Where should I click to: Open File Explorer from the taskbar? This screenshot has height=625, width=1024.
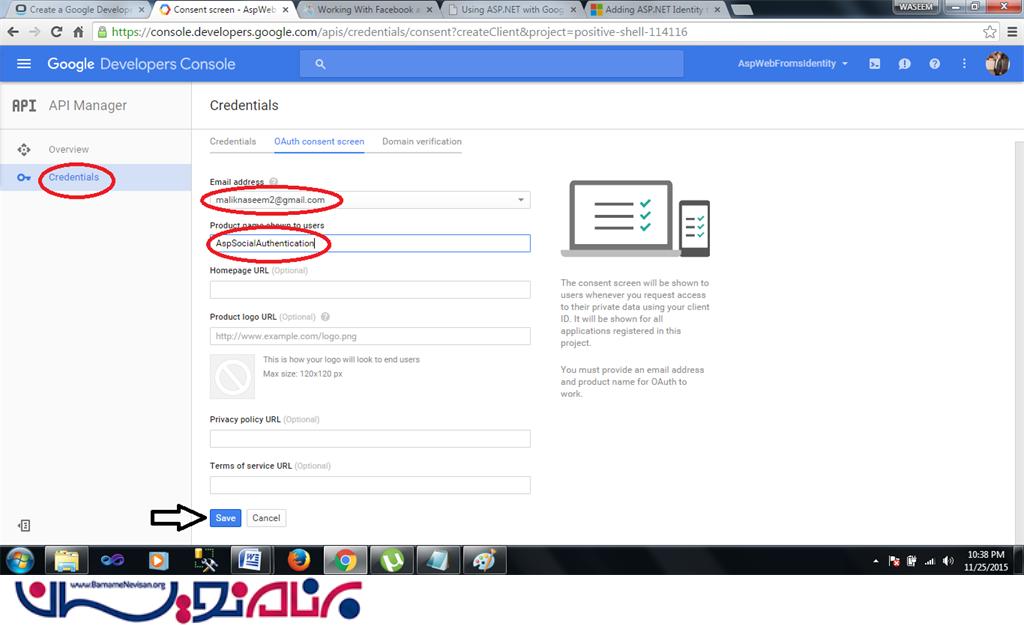click(x=66, y=560)
